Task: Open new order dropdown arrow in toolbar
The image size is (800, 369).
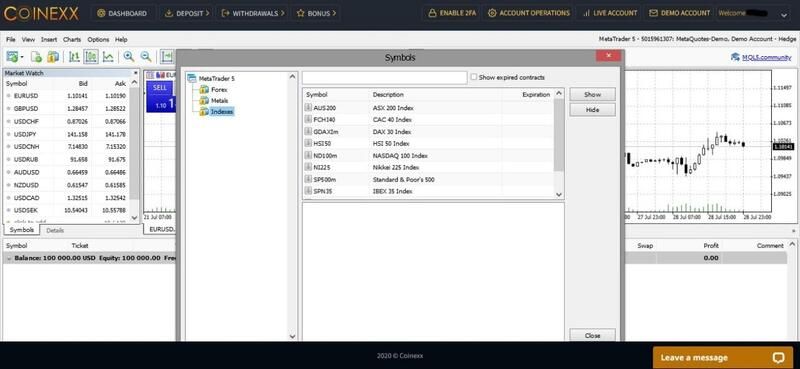Action: [21, 57]
